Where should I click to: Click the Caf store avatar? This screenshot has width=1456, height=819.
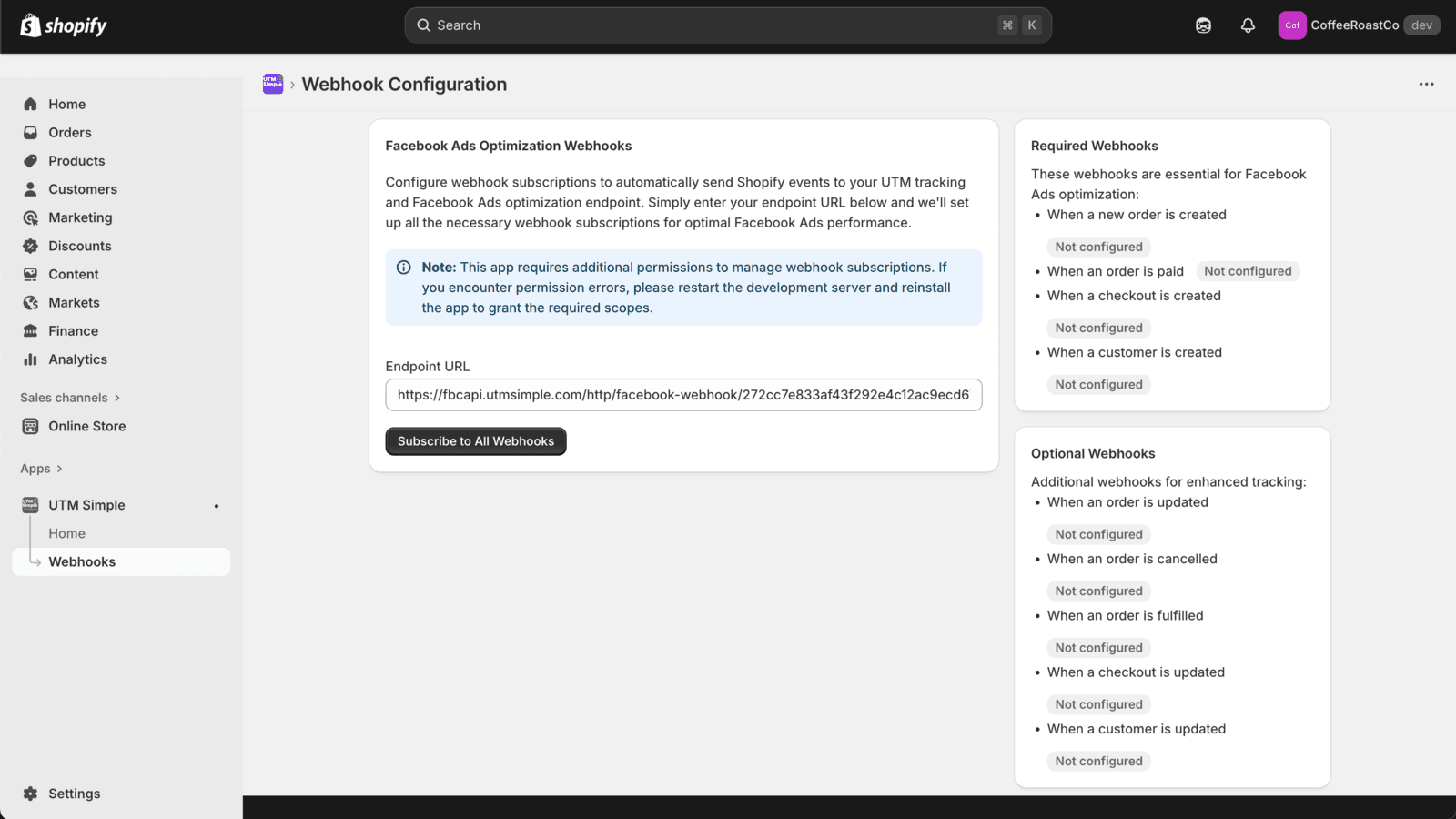click(1292, 25)
